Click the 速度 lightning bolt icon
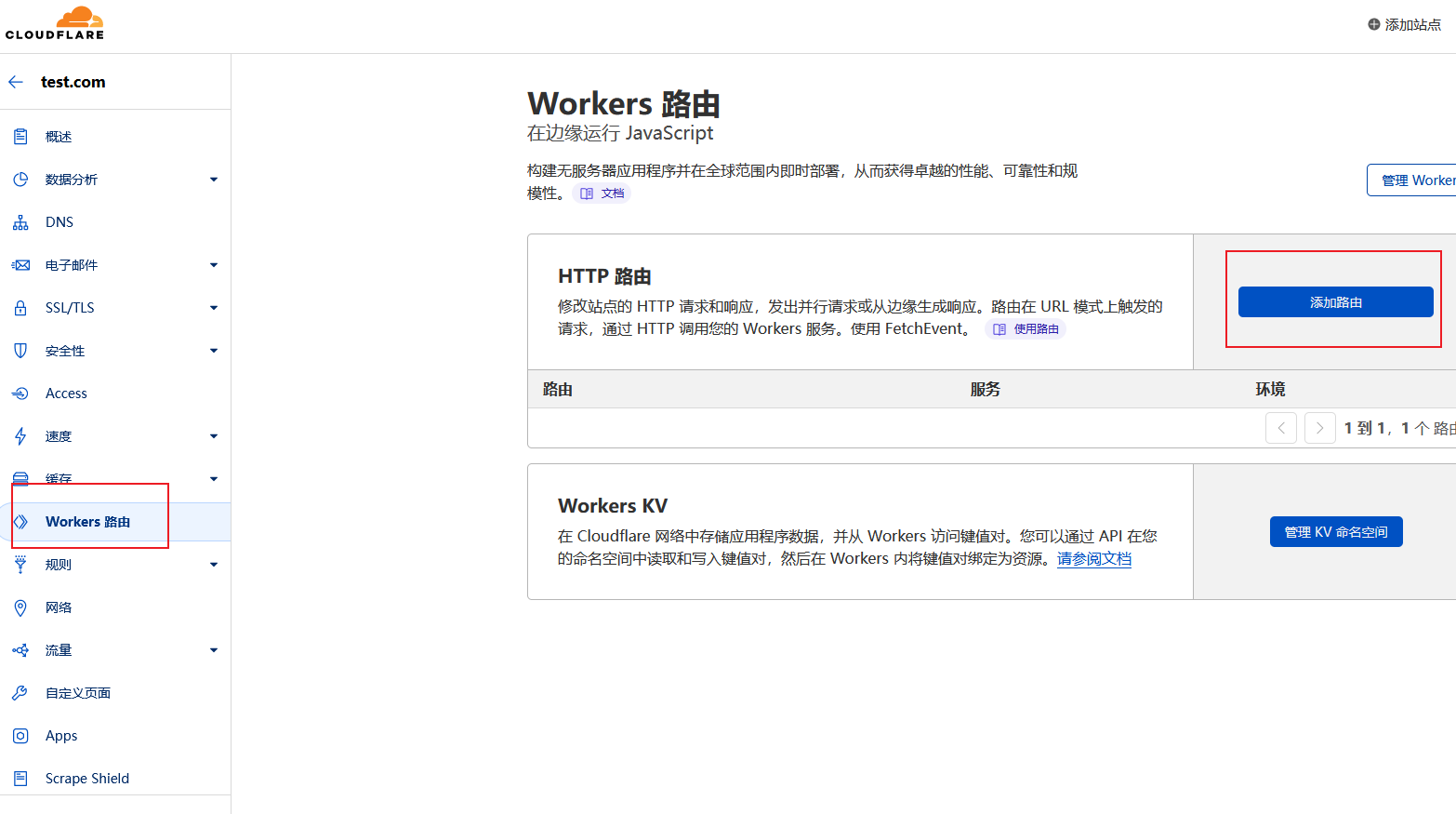The width and height of the screenshot is (1456, 814). pos(20,436)
